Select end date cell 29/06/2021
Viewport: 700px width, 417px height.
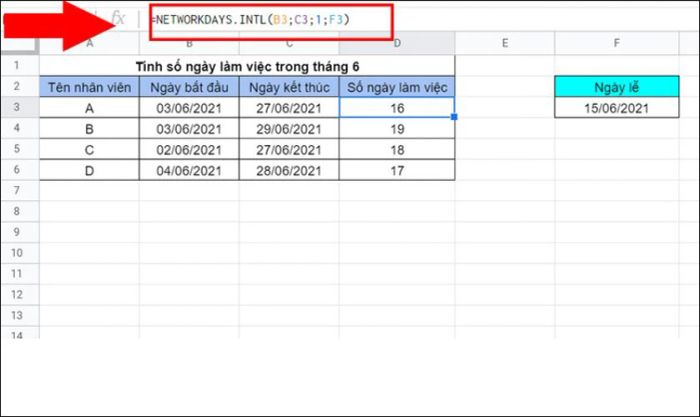pos(289,129)
